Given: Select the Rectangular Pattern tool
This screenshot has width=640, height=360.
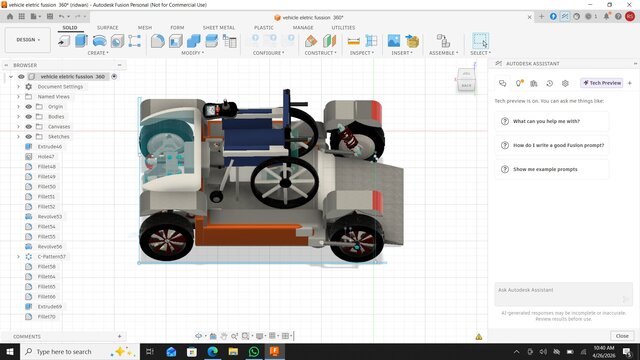Looking at the screenshot, I should point(134,41).
